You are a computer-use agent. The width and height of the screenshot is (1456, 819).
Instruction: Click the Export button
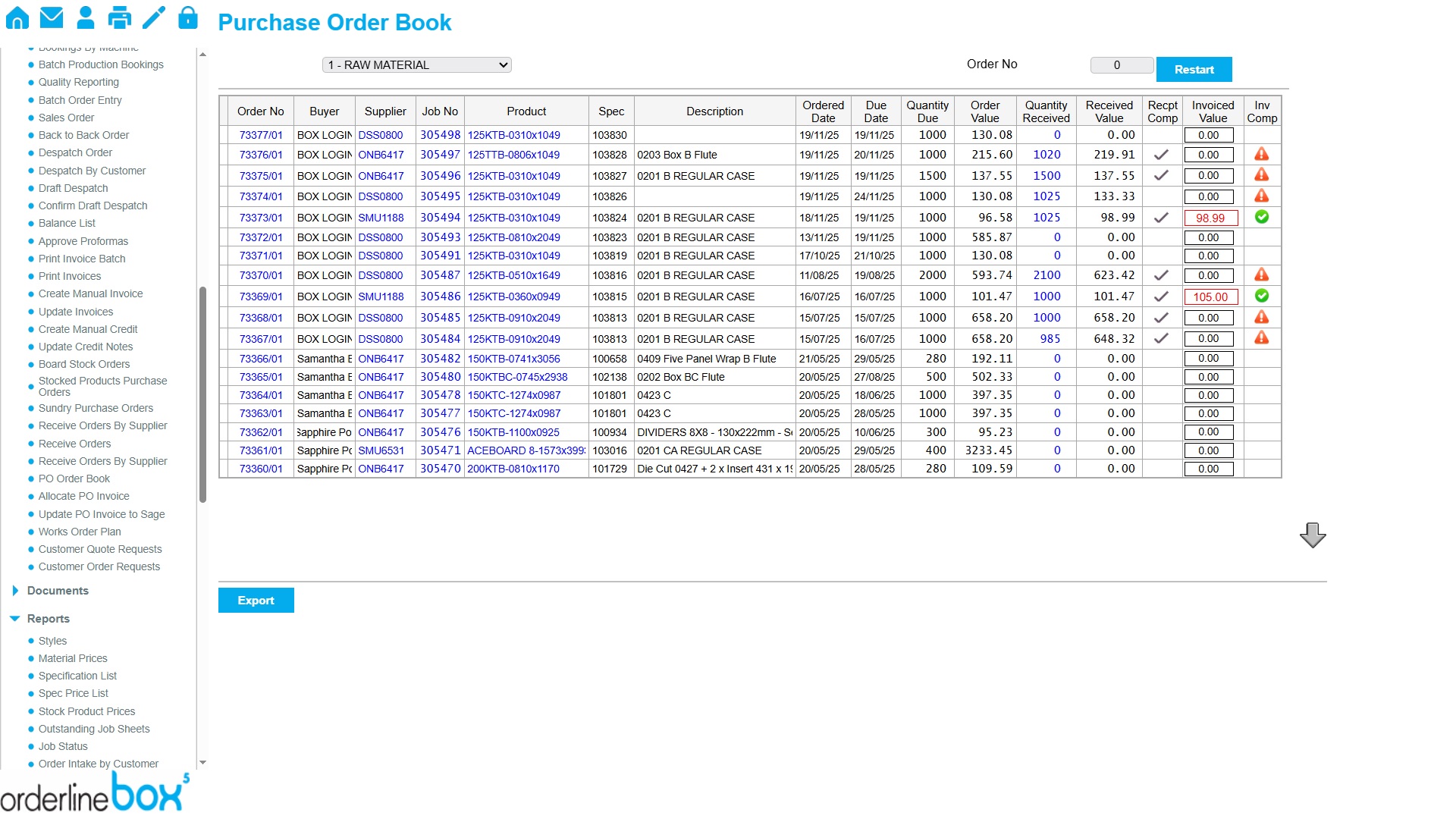[x=256, y=600]
